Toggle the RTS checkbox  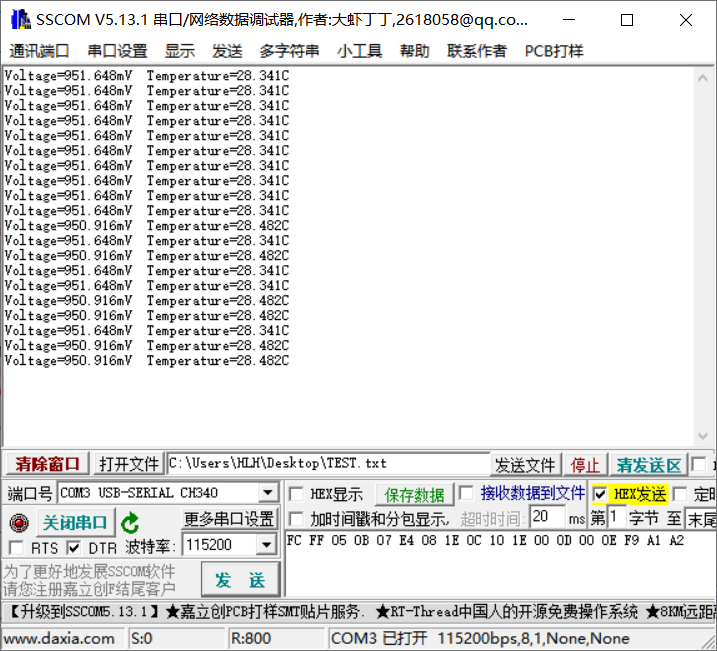[x=16, y=547]
